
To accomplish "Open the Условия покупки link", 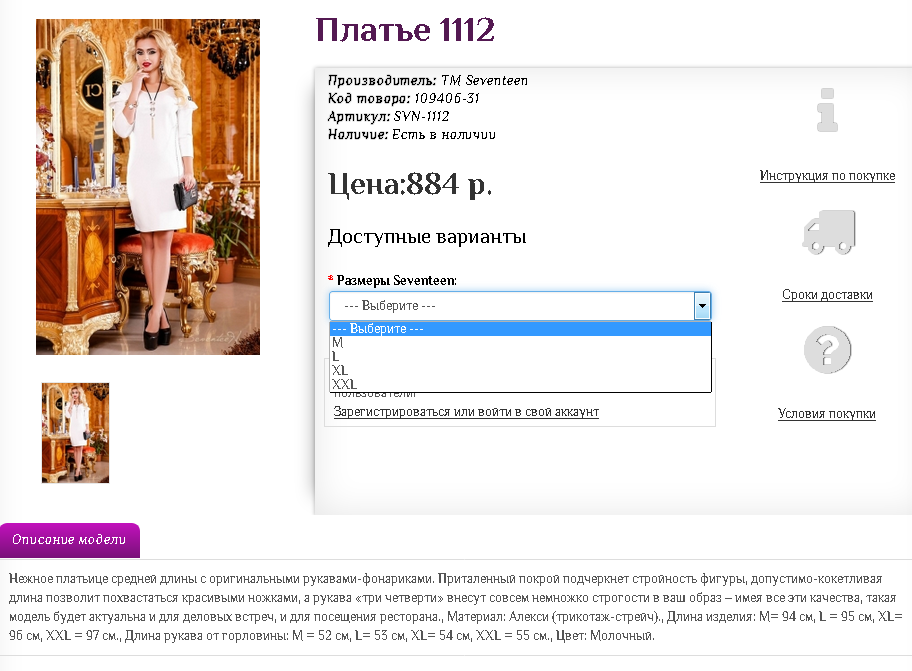I will point(827,414).
